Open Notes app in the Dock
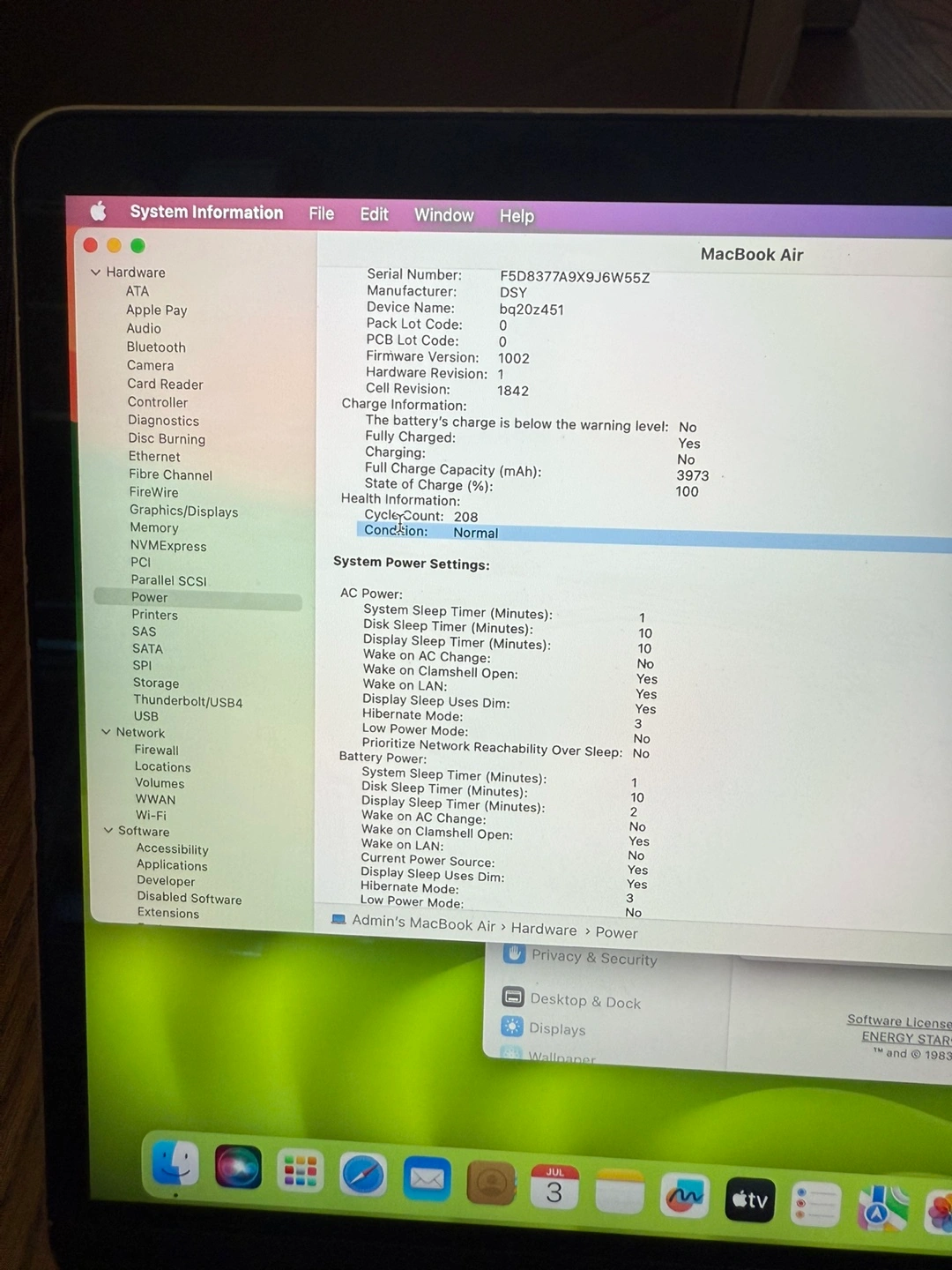Viewport: 952px width, 1270px height. click(x=619, y=1192)
